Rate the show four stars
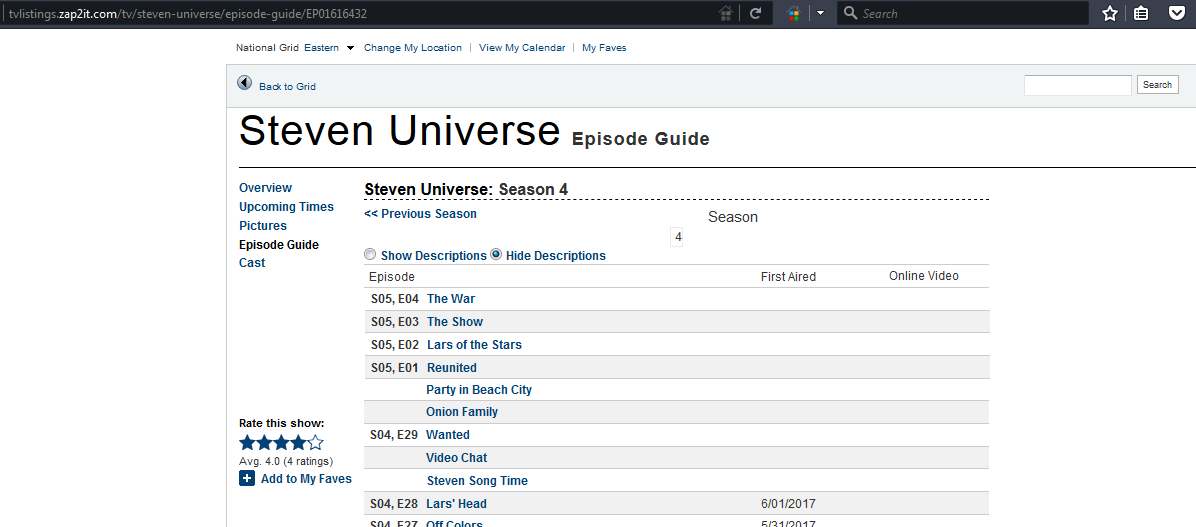 point(298,442)
